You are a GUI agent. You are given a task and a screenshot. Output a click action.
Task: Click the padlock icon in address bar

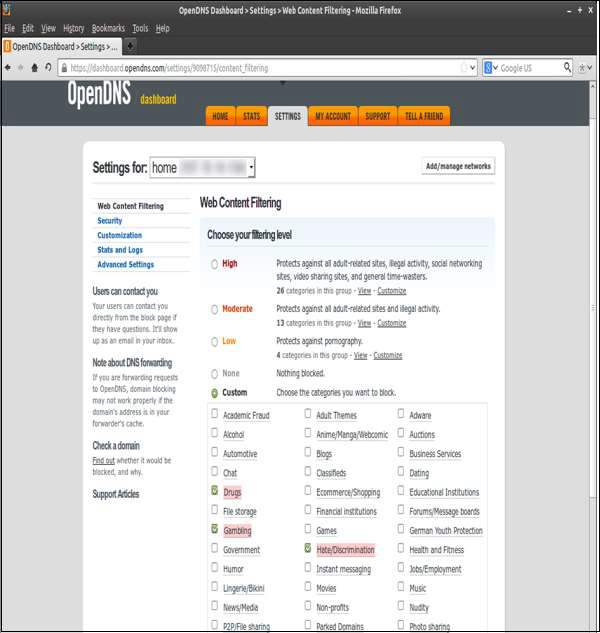click(x=64, y=68)
